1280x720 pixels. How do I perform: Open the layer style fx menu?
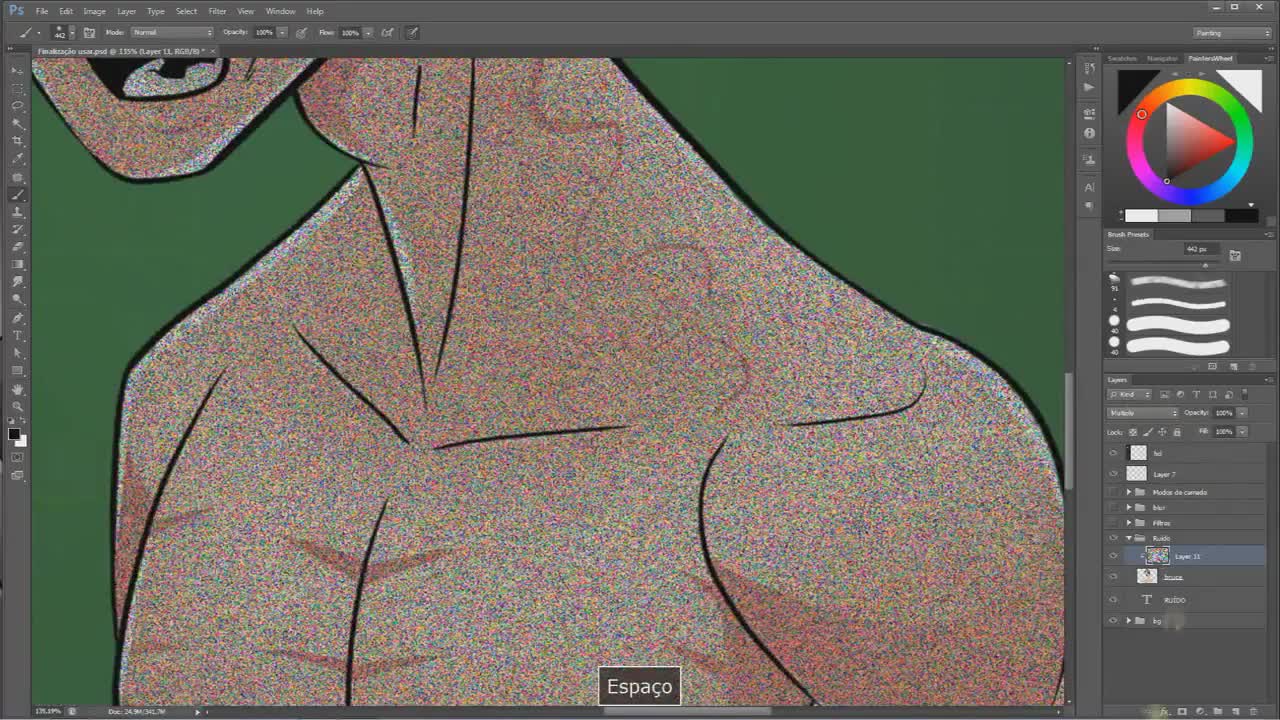pyautogui.click(x=1165, y=711)
